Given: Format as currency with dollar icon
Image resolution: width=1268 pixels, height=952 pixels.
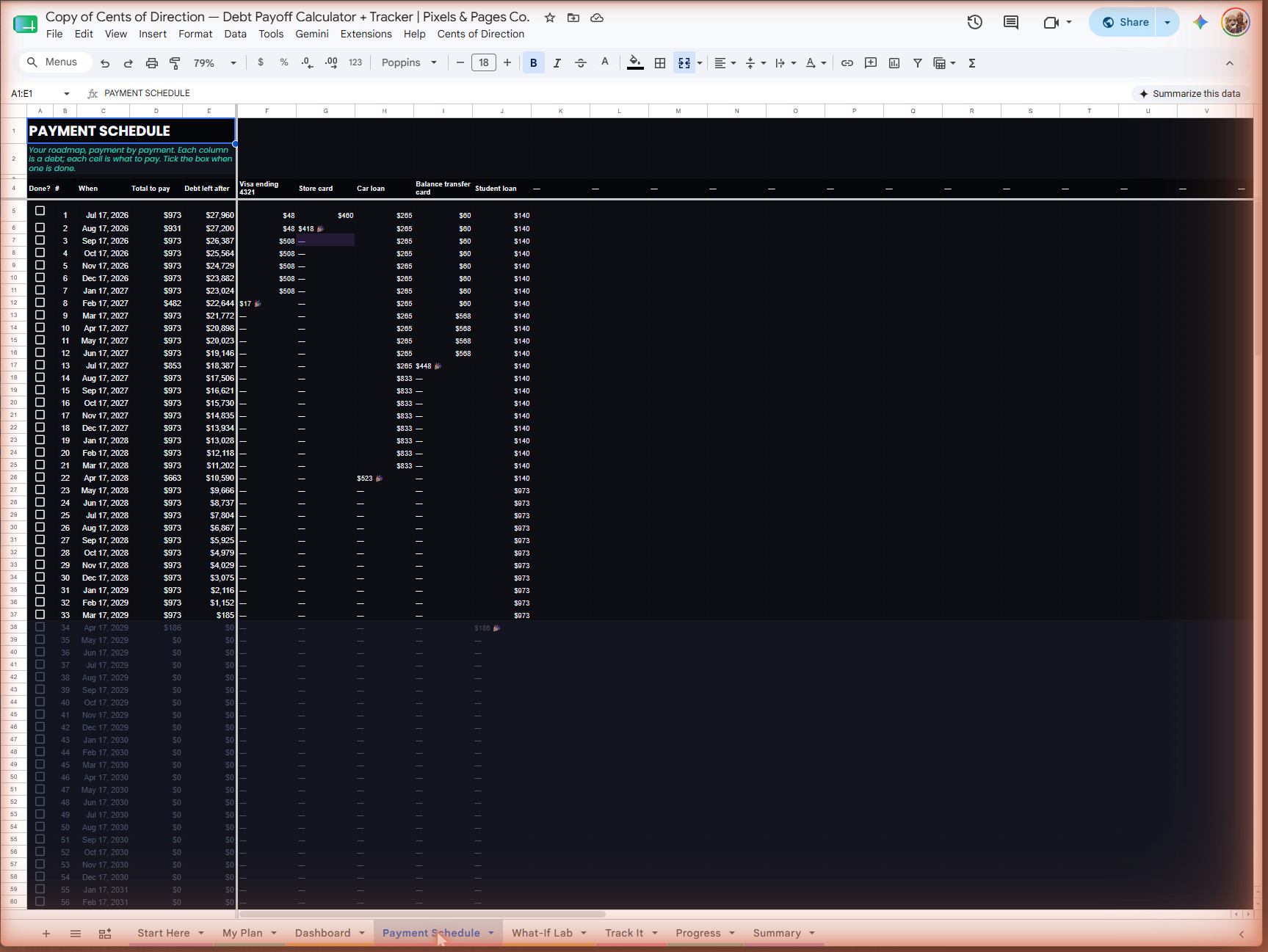Looking at the screenshot, I should point(261,63).
